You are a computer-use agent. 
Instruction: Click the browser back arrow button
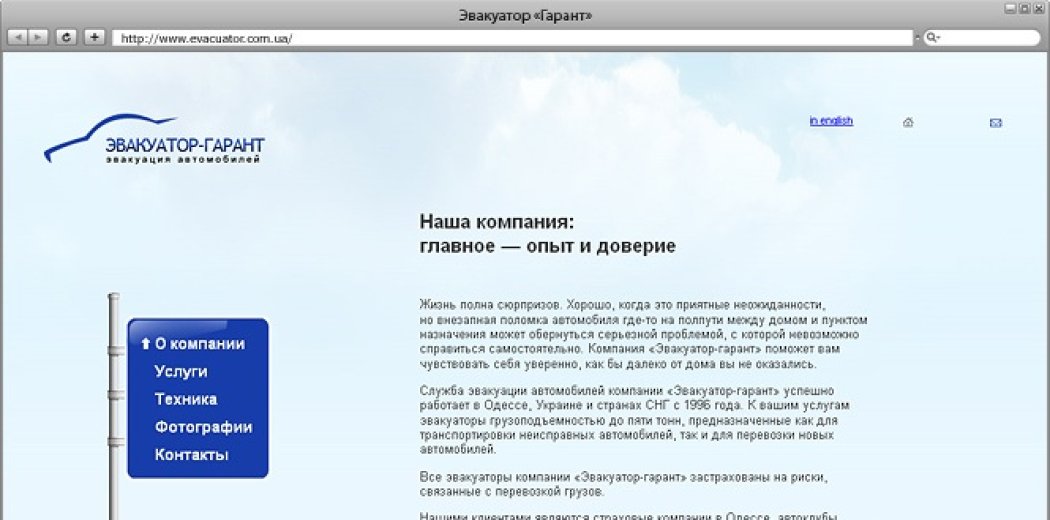point(17,37)
